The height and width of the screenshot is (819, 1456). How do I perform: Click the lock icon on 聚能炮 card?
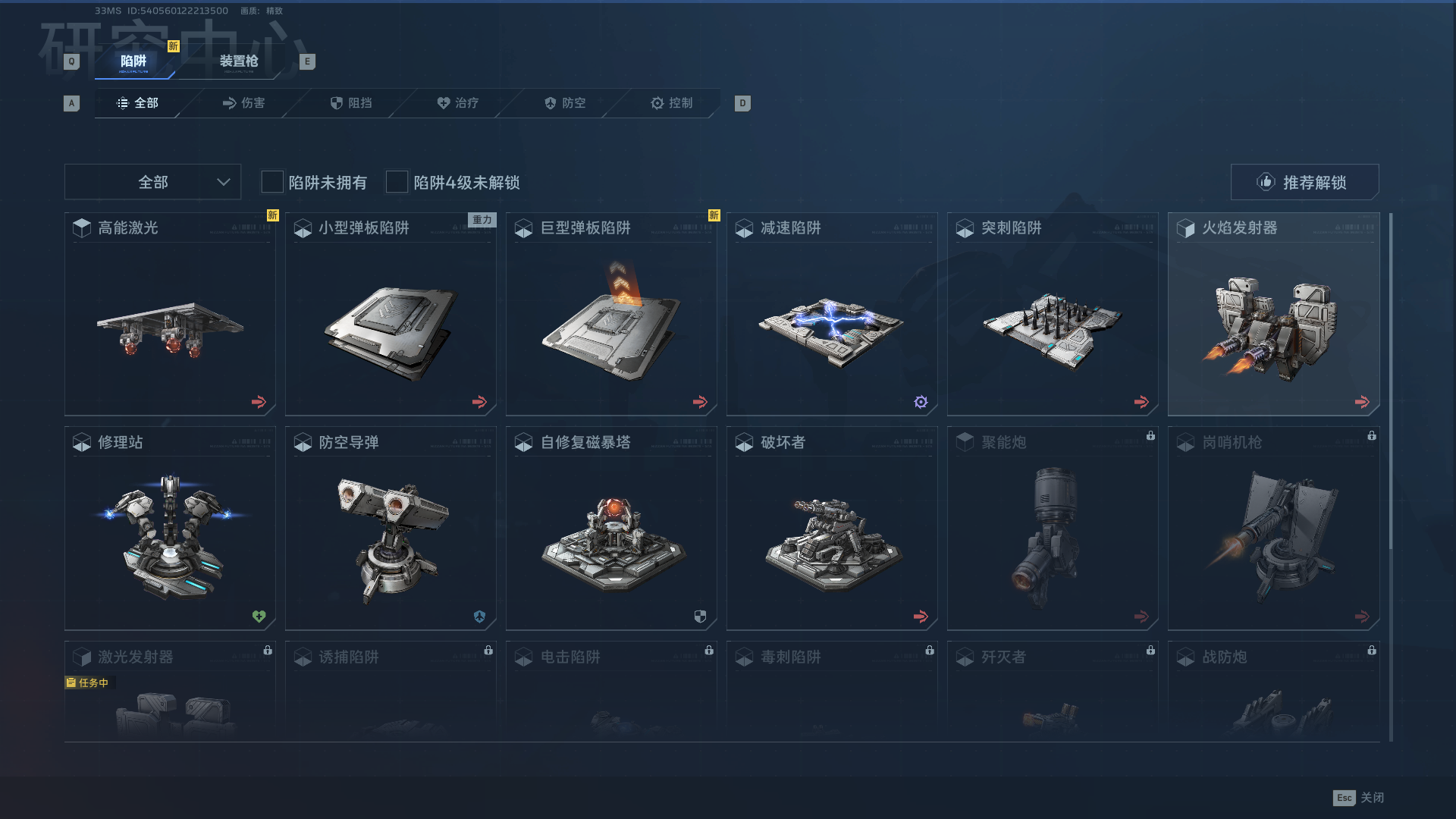(x=1150, y=436)
